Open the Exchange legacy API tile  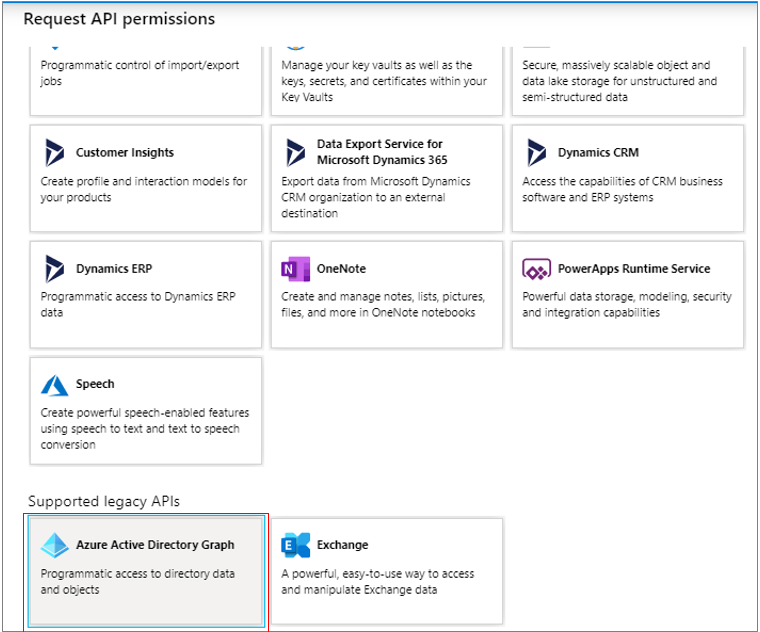pos(387,571)
